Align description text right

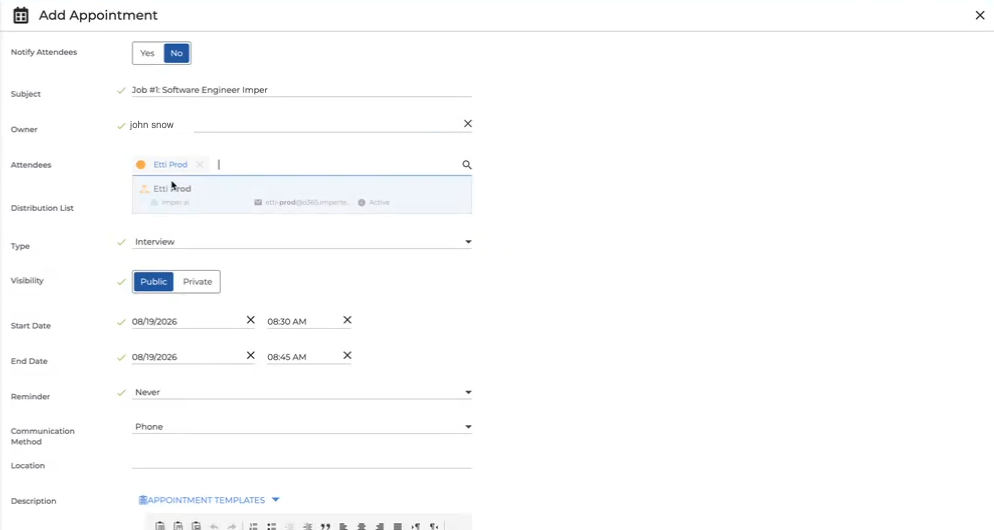(x=380, y=526)
